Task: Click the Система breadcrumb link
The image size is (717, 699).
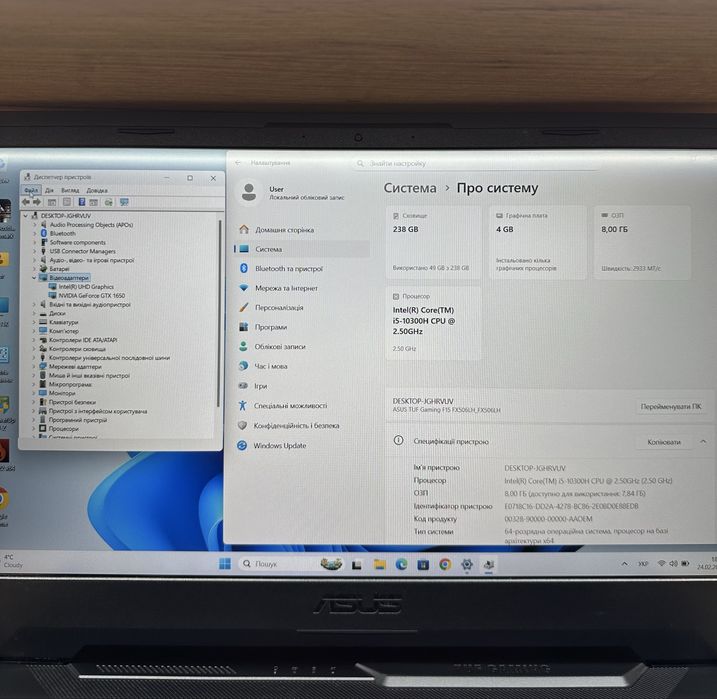Action: coord(410,188)
